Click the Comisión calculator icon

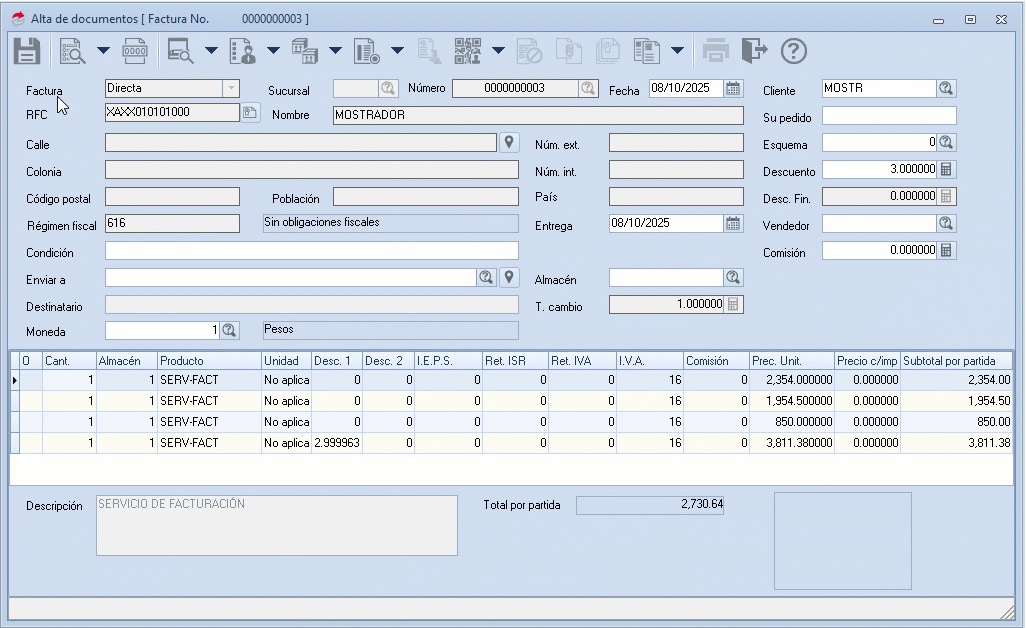pos(946,251)
